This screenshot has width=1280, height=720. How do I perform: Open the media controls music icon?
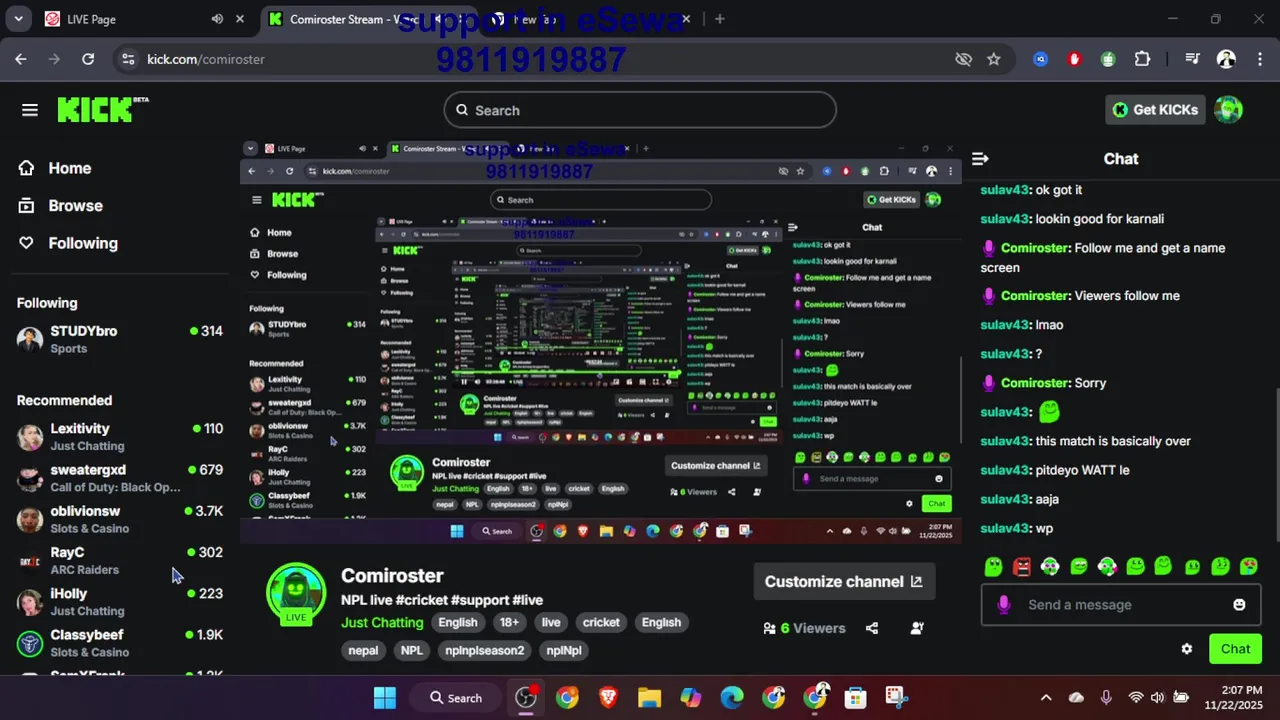[1192, 59]
